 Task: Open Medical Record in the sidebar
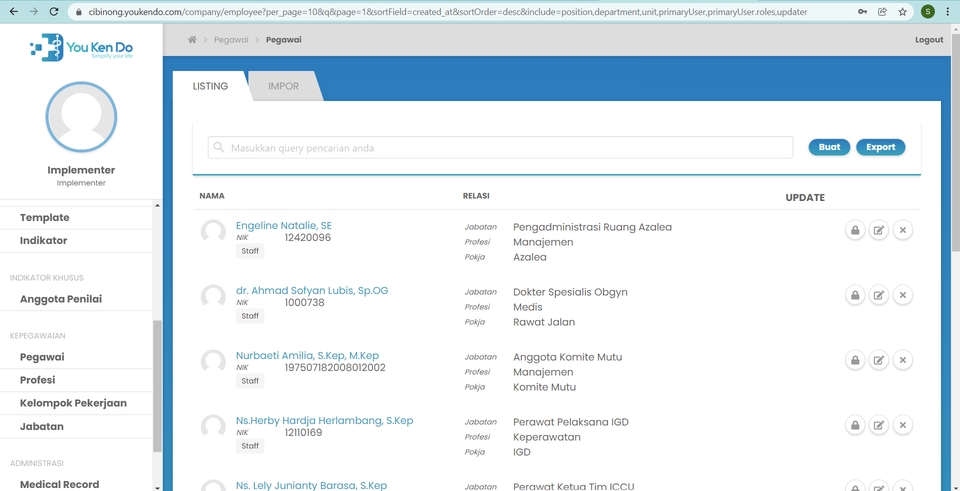(59, 484)
